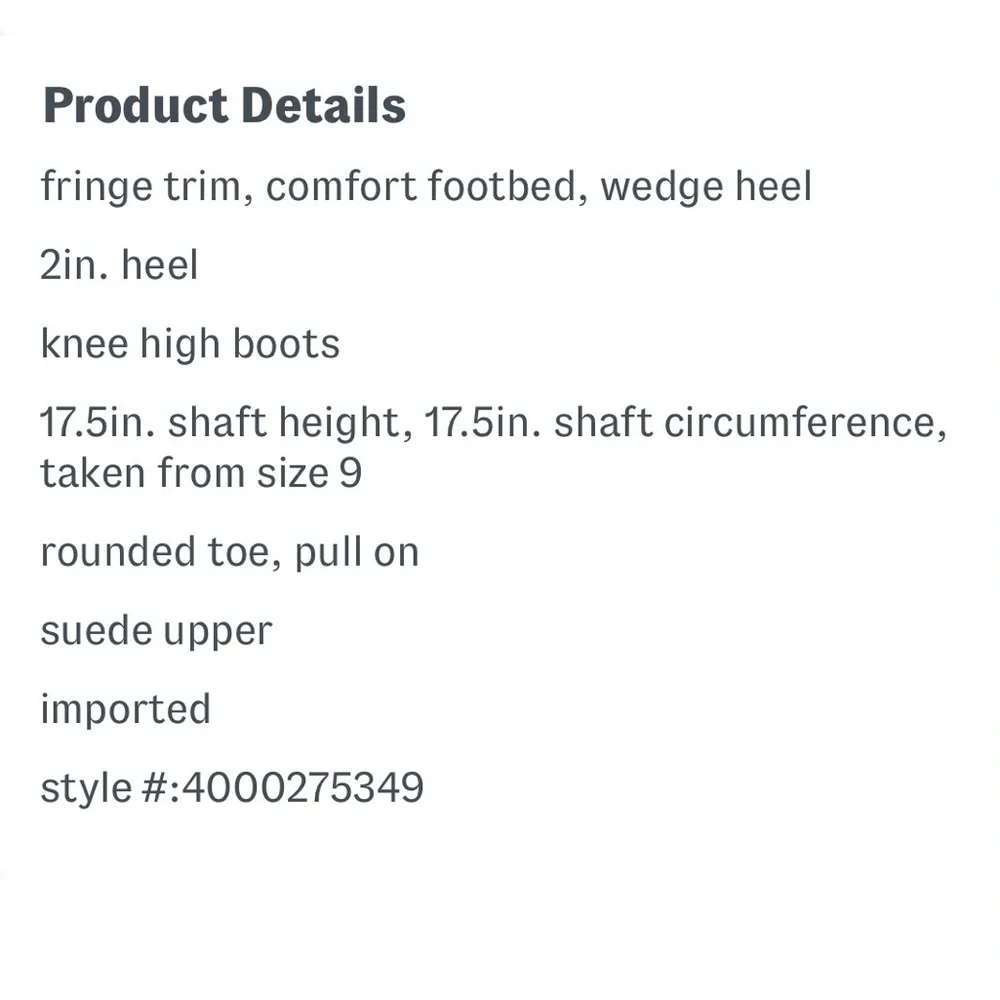Click the suede upper line
Screen dimensions: 1000x1000
156,633
